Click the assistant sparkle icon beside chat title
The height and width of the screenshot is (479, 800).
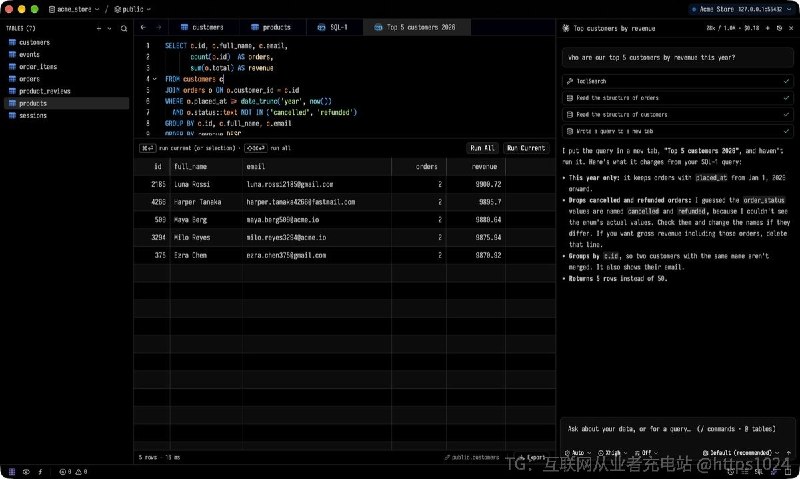[x=566, y=28]
